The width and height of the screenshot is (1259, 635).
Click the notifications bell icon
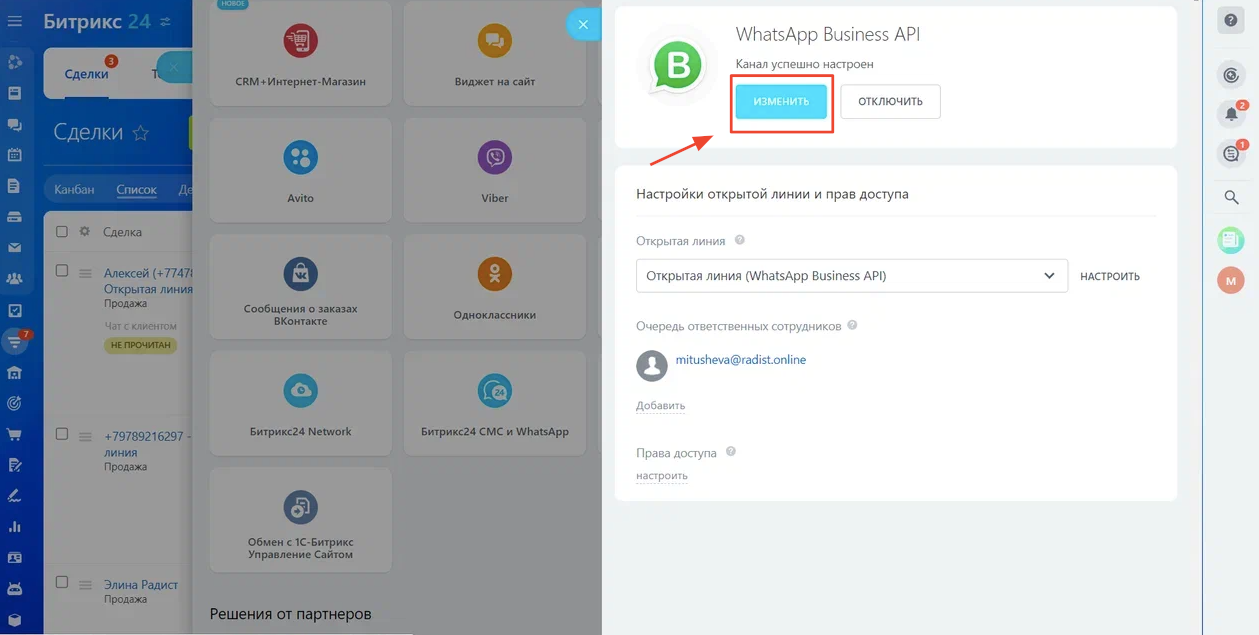(x=1231, y=114)
